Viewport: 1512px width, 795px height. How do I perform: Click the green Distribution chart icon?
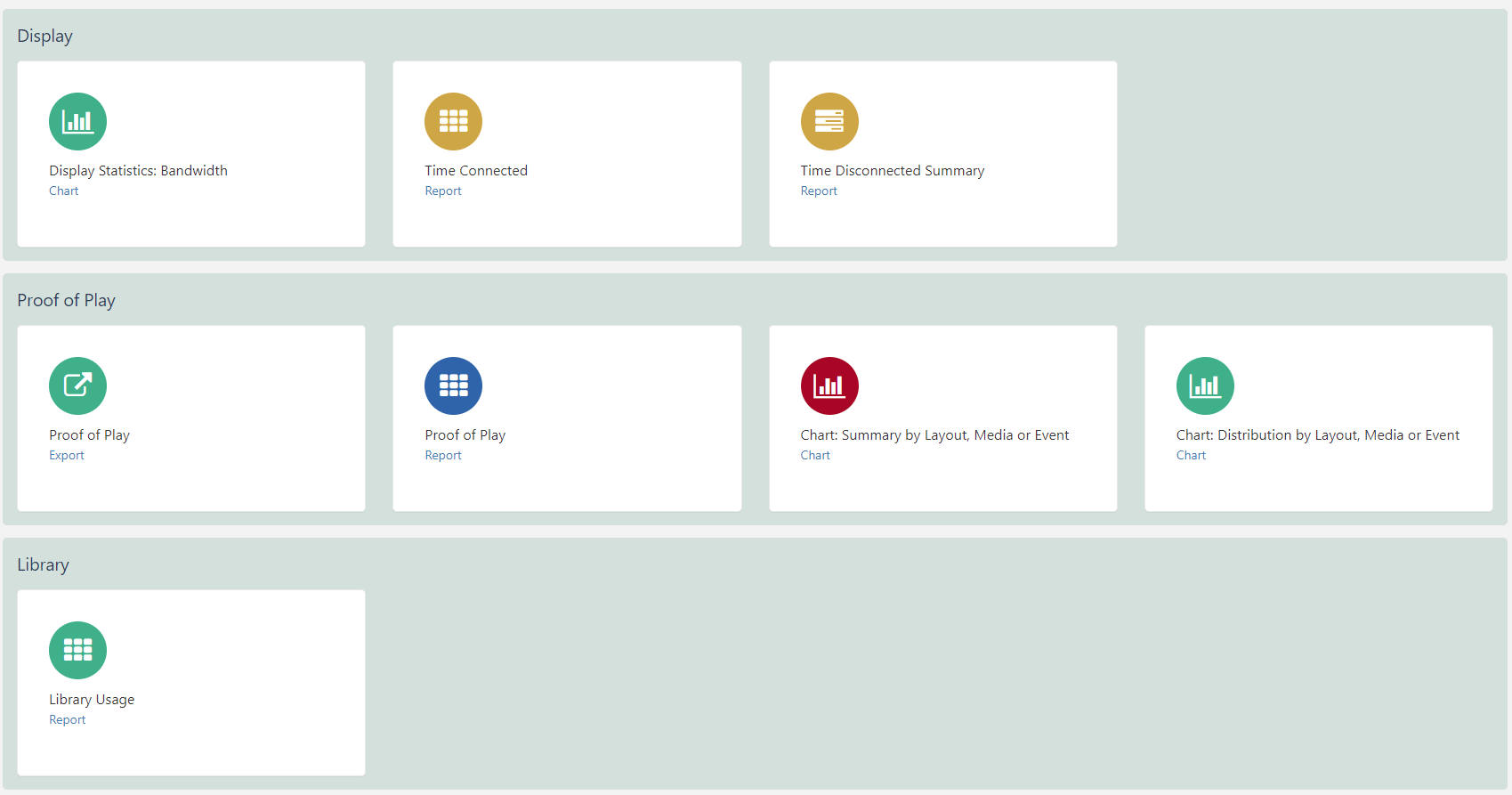click(1205, 386)
